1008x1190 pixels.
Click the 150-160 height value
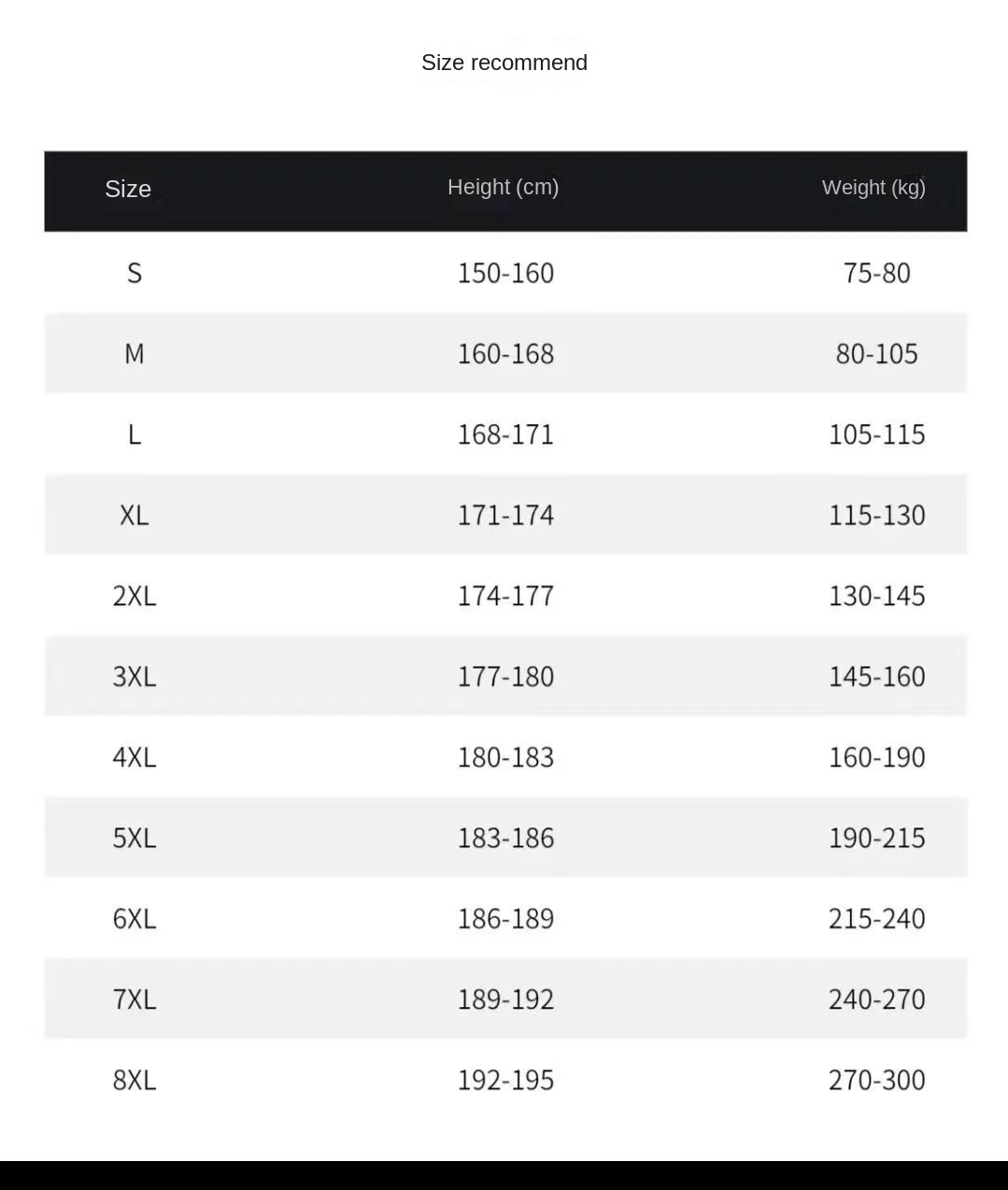coord(505,273)
